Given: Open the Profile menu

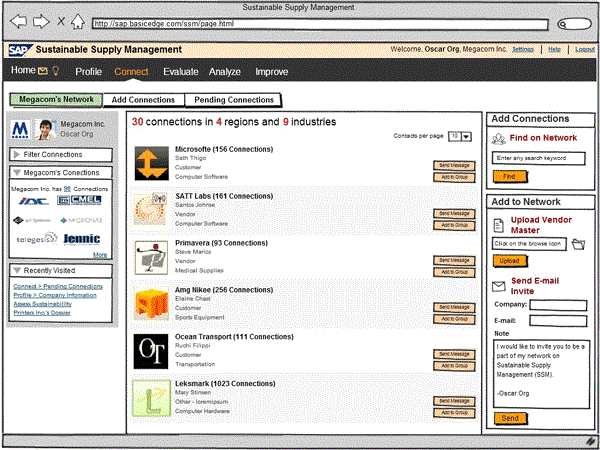Looking at the screenshot, I should click(88, 72).
